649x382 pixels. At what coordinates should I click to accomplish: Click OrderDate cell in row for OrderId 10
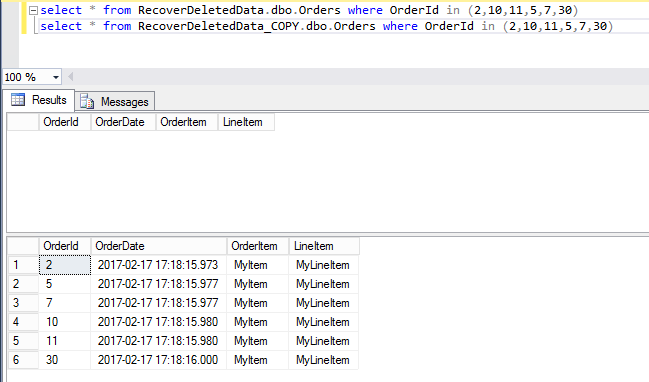[159, 322]
